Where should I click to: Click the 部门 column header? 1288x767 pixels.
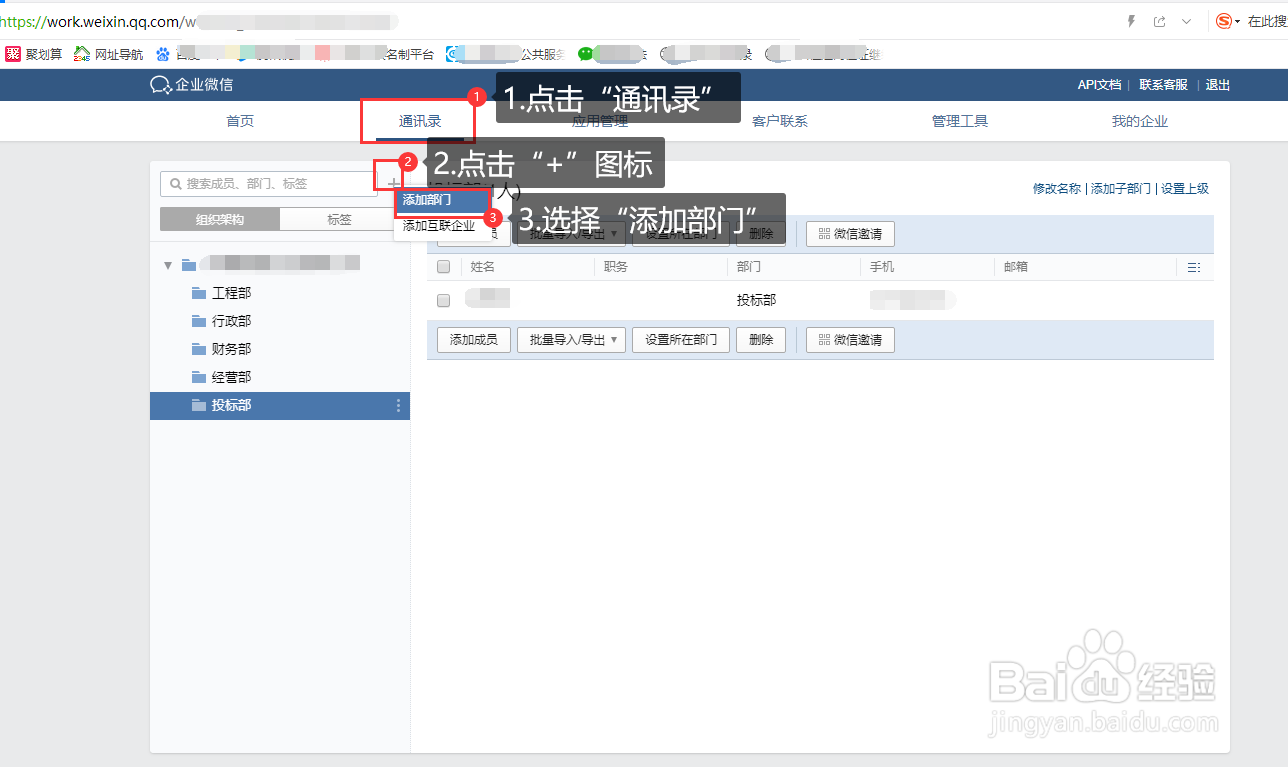click(749, 267)
